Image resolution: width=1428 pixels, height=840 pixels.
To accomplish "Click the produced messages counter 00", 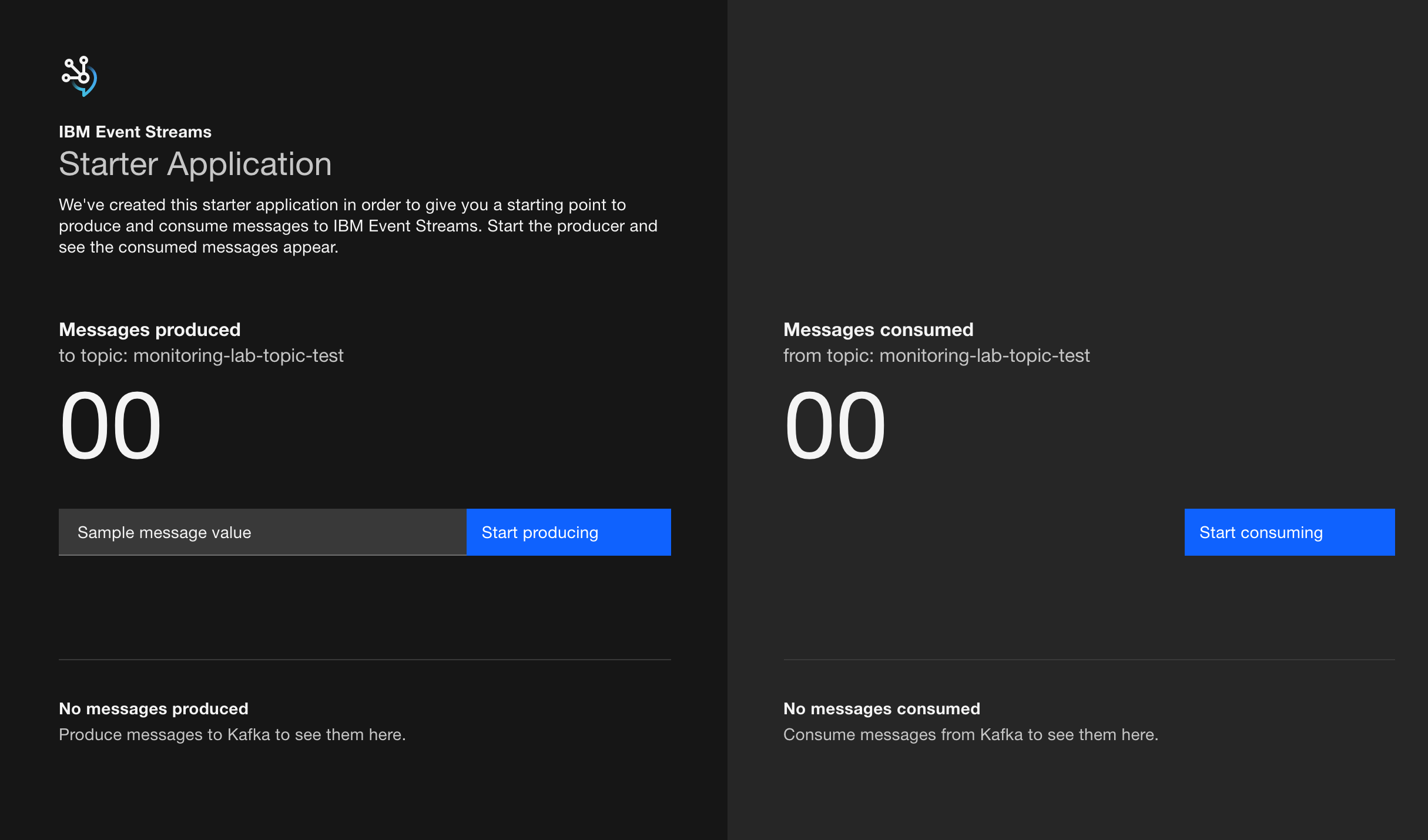I will pos(110,426).
